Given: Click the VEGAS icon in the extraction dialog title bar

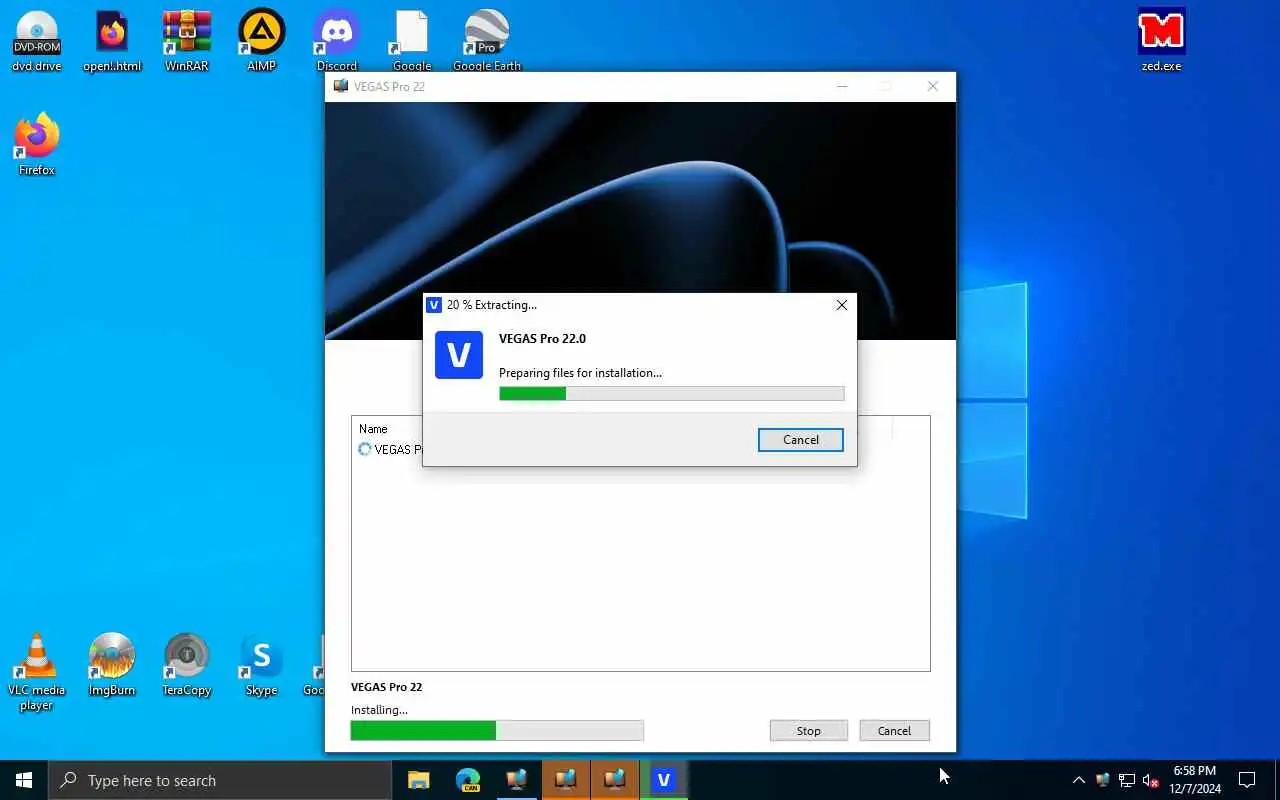Looking at the screenshot, I should click(x=434, y=305).
